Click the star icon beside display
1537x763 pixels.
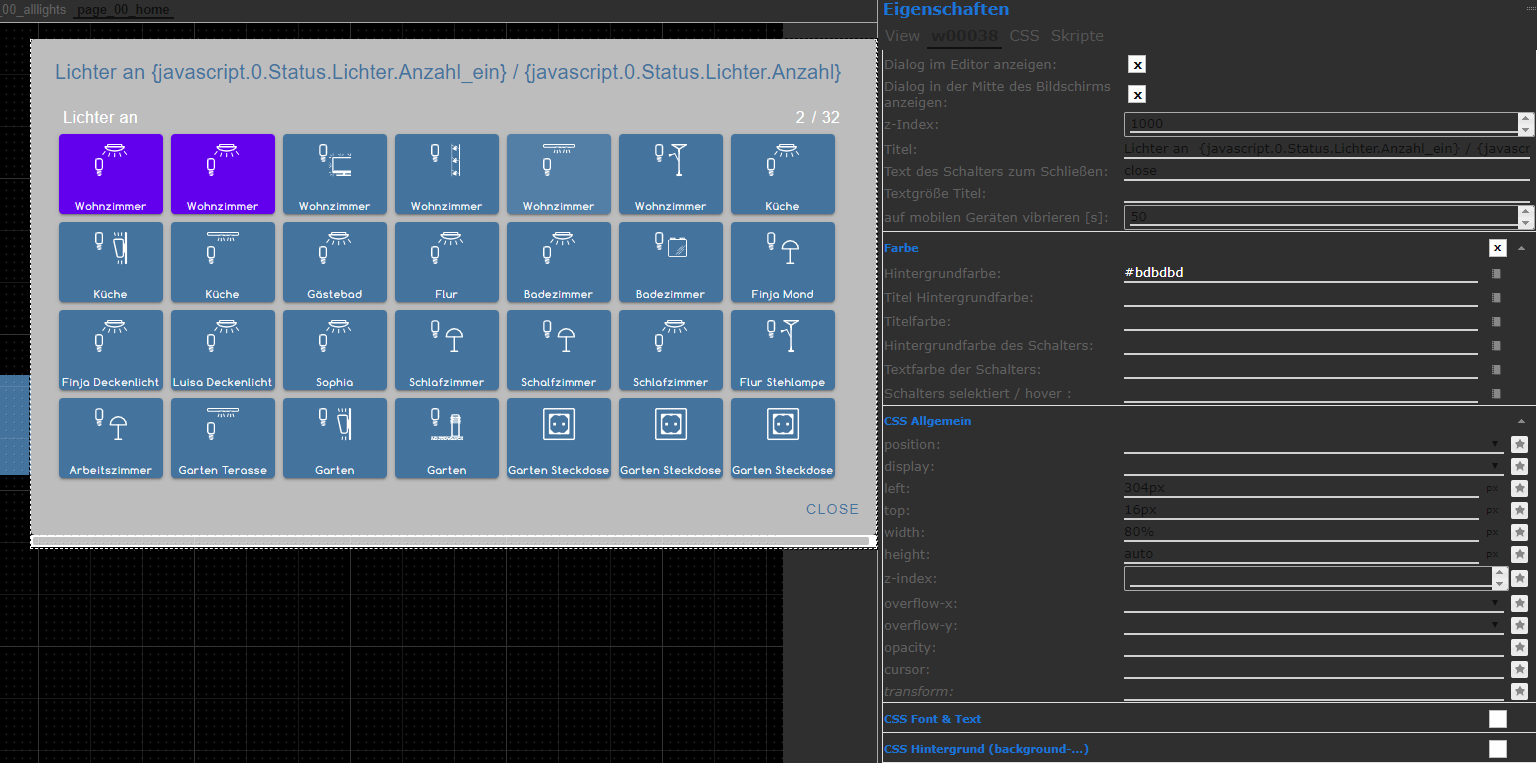[1520, 466]
